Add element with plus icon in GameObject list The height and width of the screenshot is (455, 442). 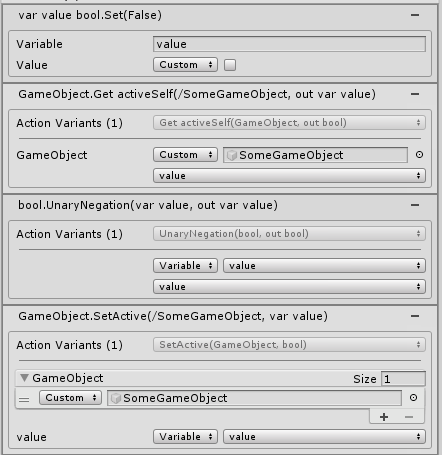pyautogui.click(x=384, y=417)
